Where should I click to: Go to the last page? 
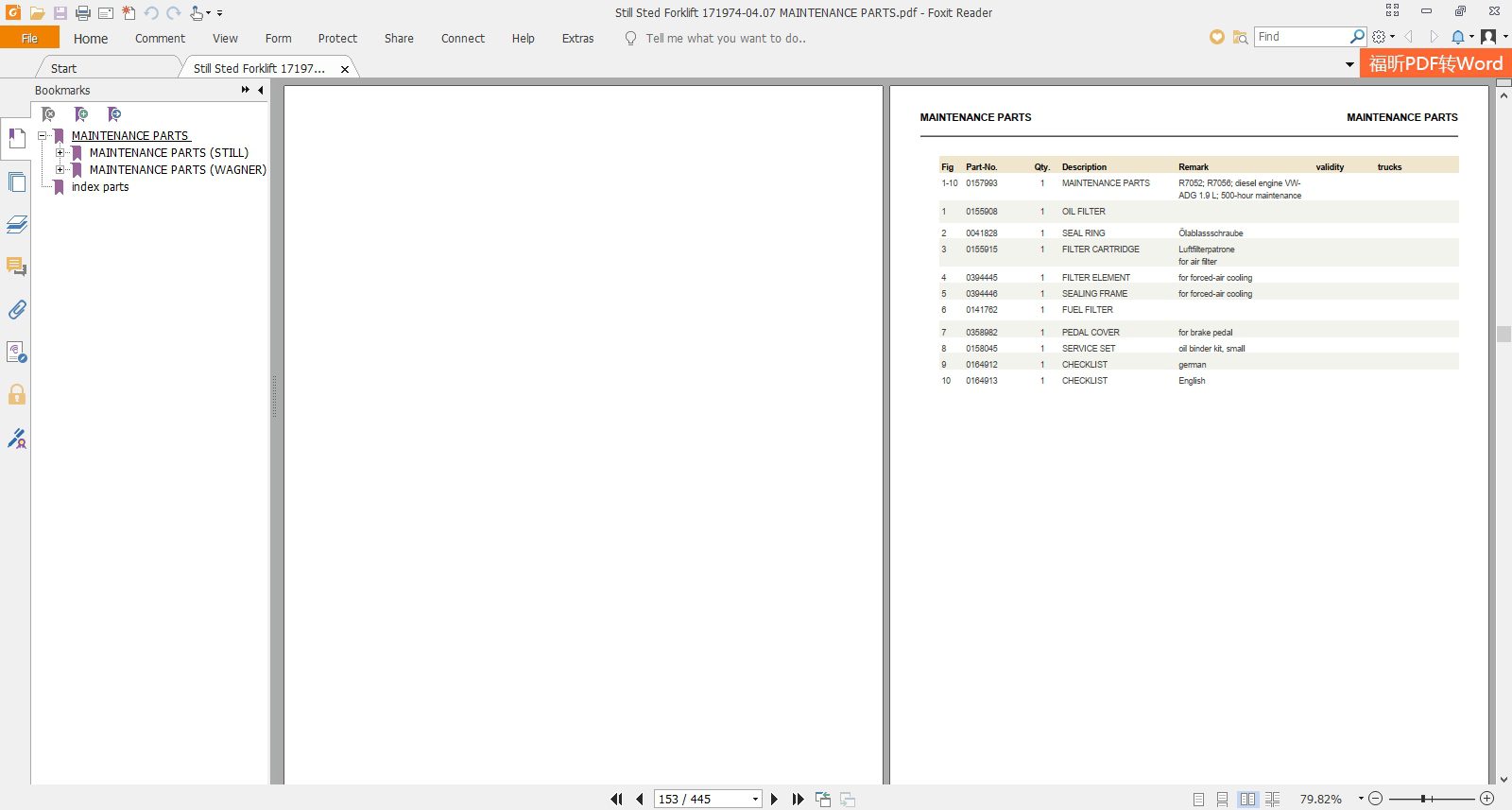pos(798,799)
